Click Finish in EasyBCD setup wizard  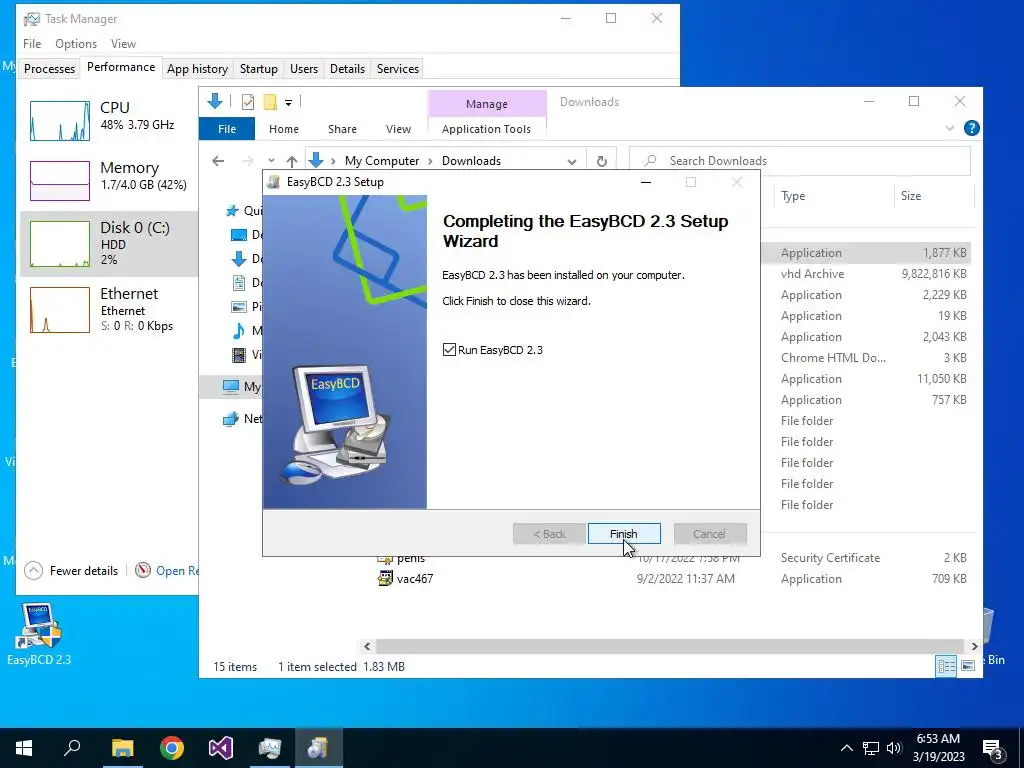coord(624,534)
